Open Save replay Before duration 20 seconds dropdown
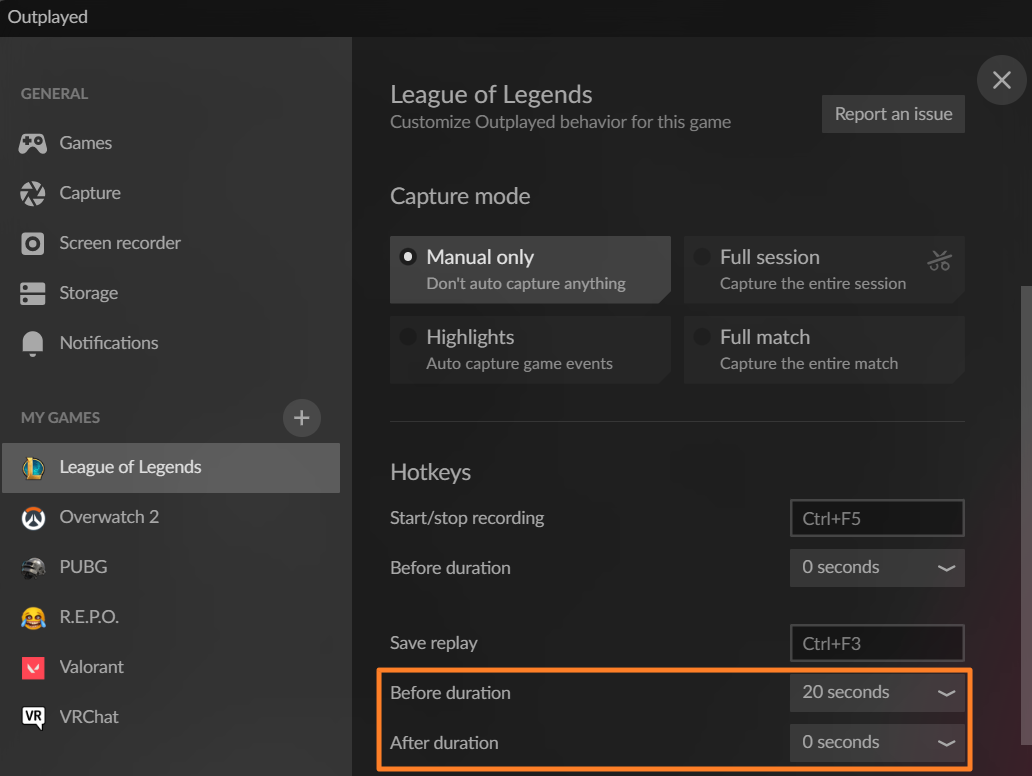Viewport: 1032px width, 776px height. [877, 692]
